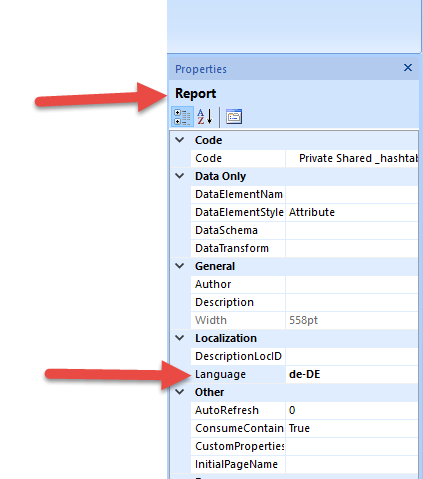Image resolution: width=423 pixels, height=479 pixels.
Task: Click the Data Only category label
Action: pos(221,176)
